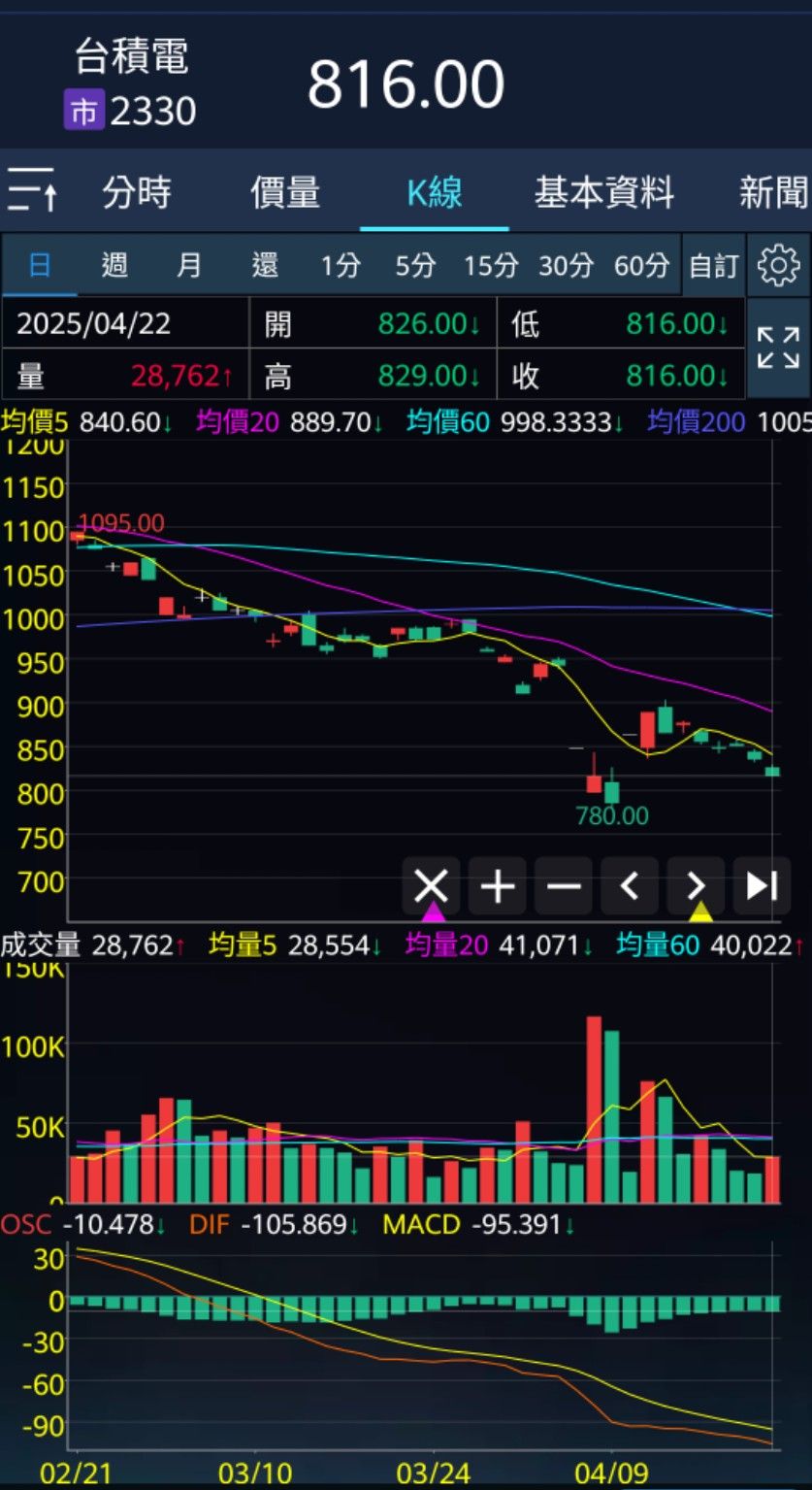The width and height of the screenshot is (812, 1490).
Task: Tap the 1095.00 high price marker
Action: [120, 523]
